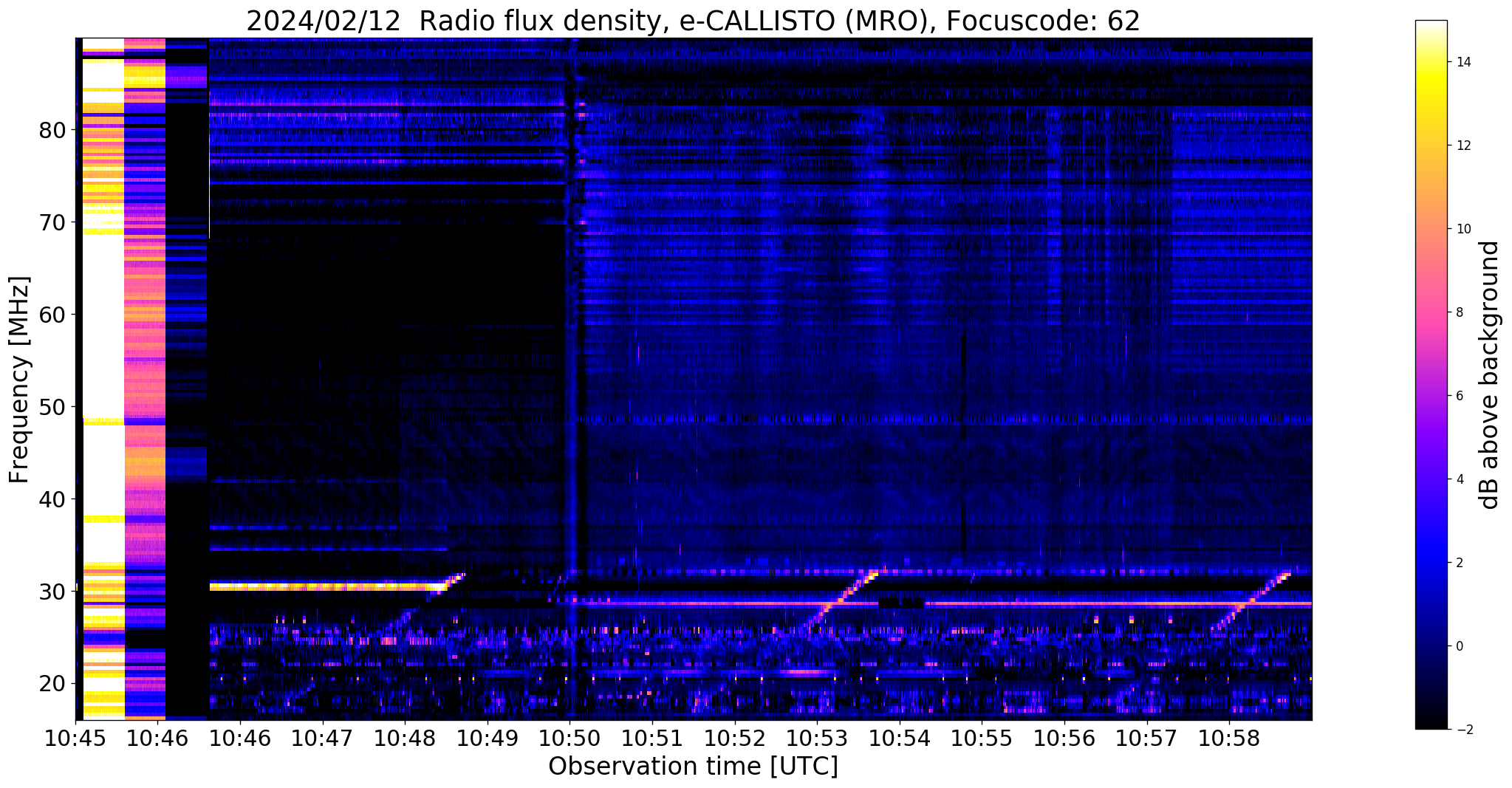Click the 10:45 time tick label
The image size is (1512, 788).
(x=75, y=738)
